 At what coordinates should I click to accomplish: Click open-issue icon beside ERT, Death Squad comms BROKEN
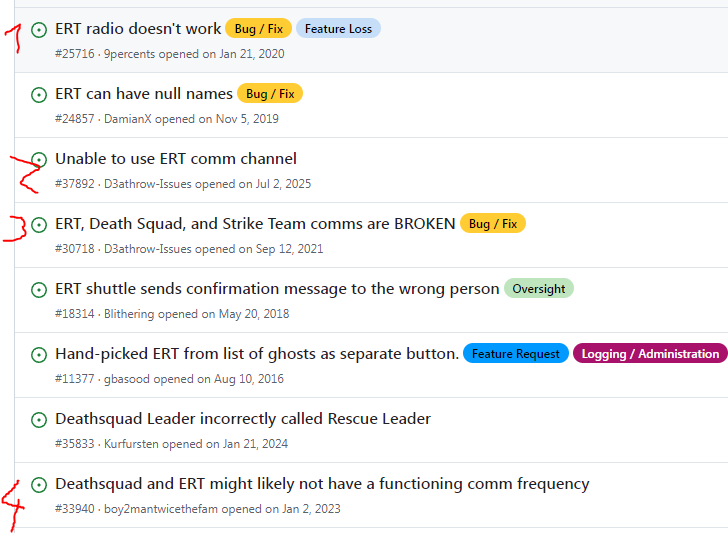[x=39, y=225]
